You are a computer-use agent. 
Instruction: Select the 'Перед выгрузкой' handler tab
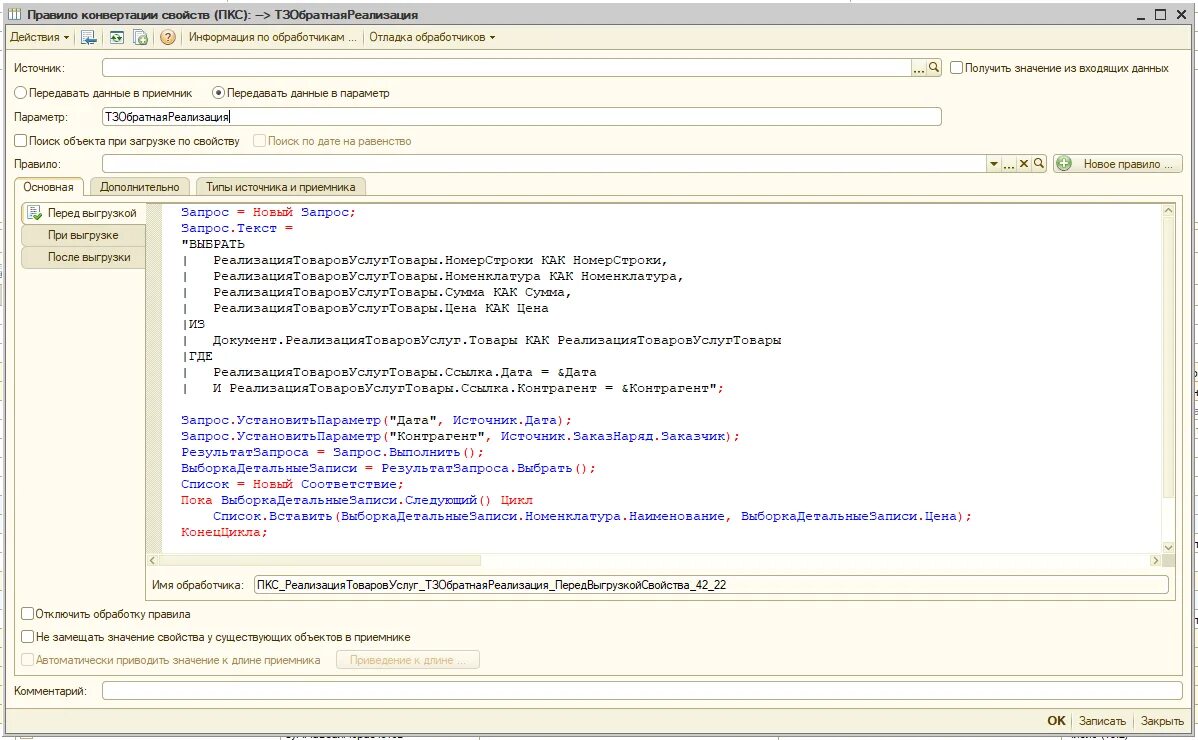click(83, 213)
